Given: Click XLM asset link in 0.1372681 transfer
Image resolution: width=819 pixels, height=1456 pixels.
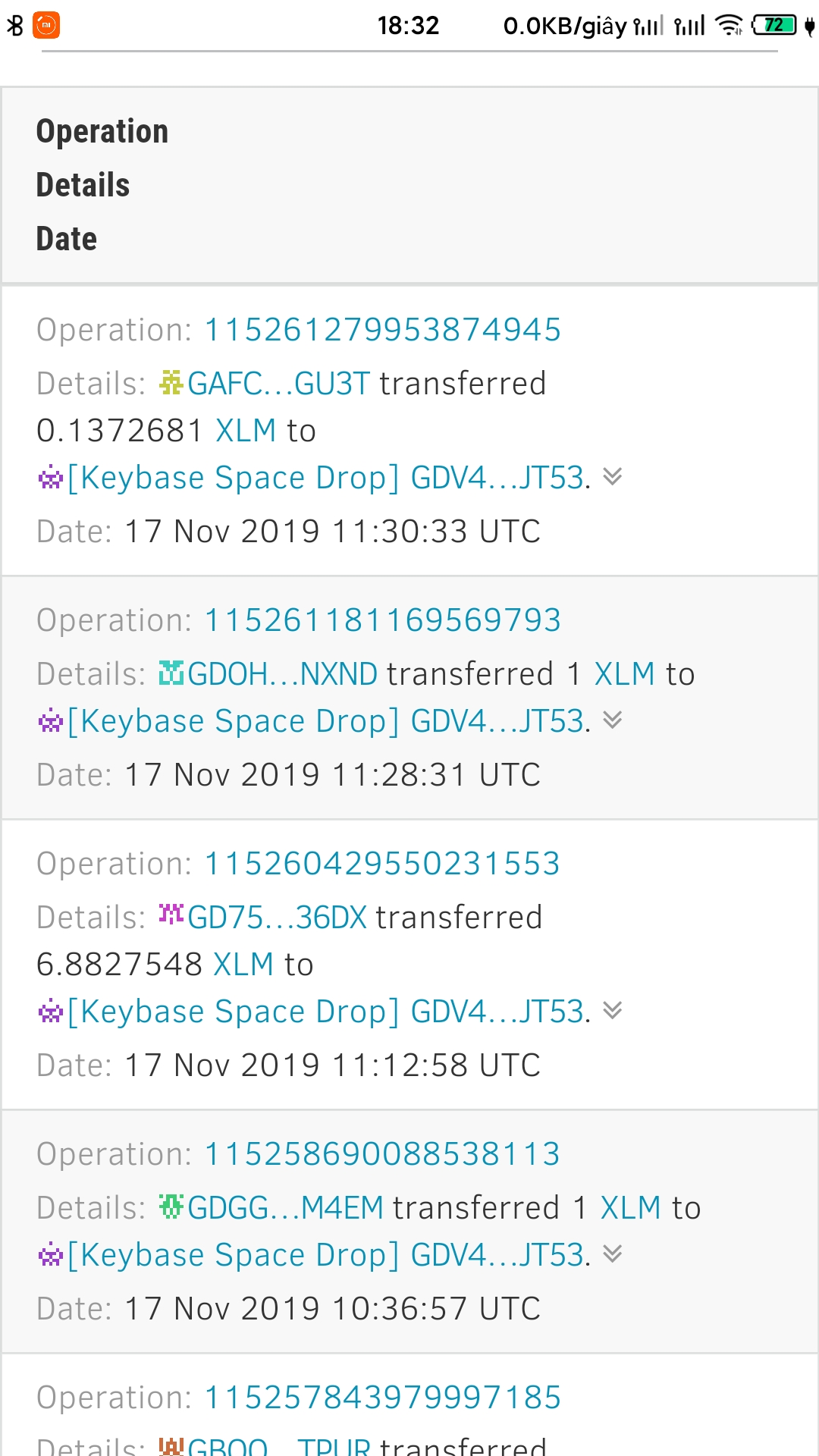Looking at the screenshot, I should tap(246, 431).
